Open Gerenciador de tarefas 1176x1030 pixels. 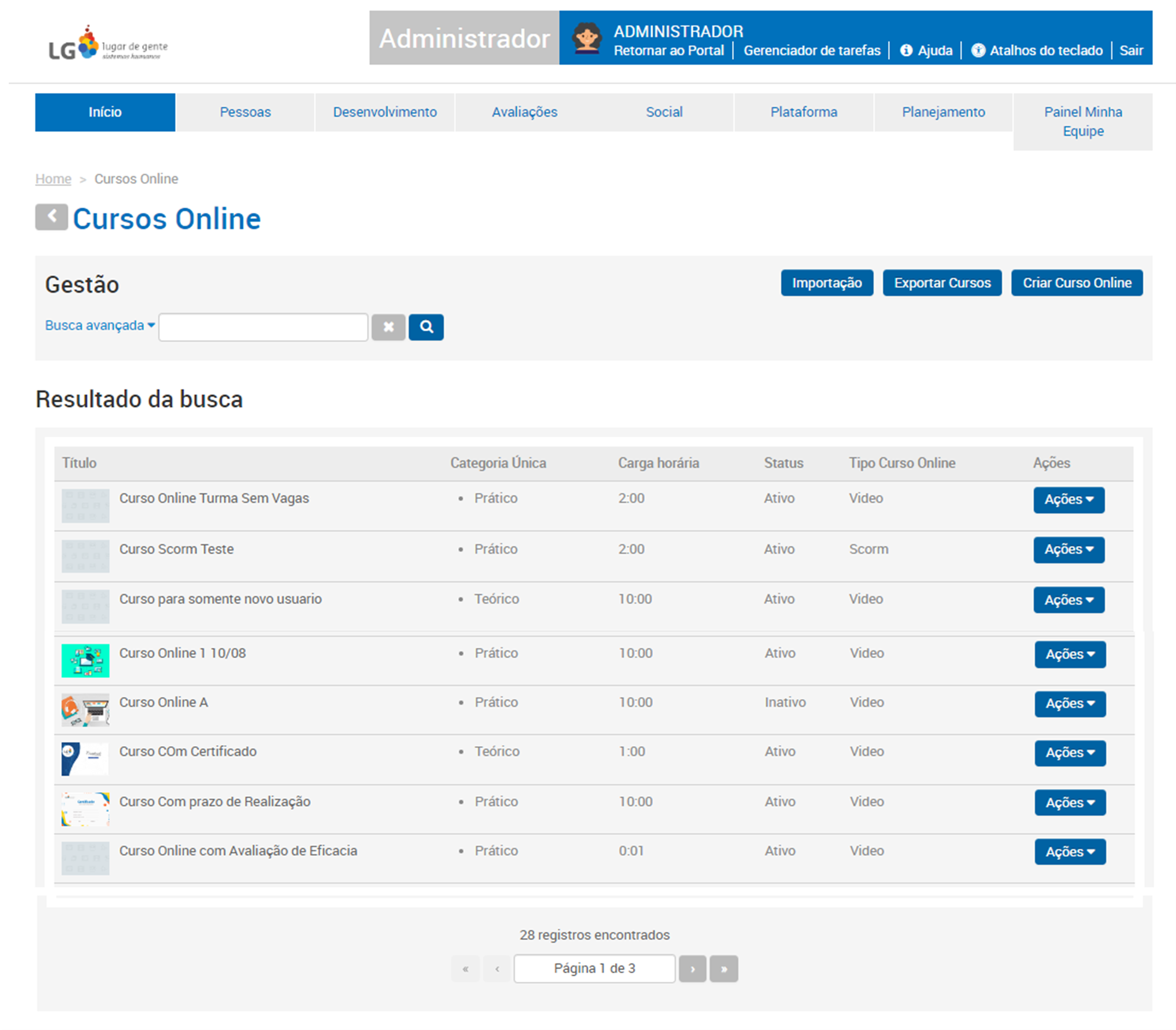pyautogui.click(x=811, y=50)
